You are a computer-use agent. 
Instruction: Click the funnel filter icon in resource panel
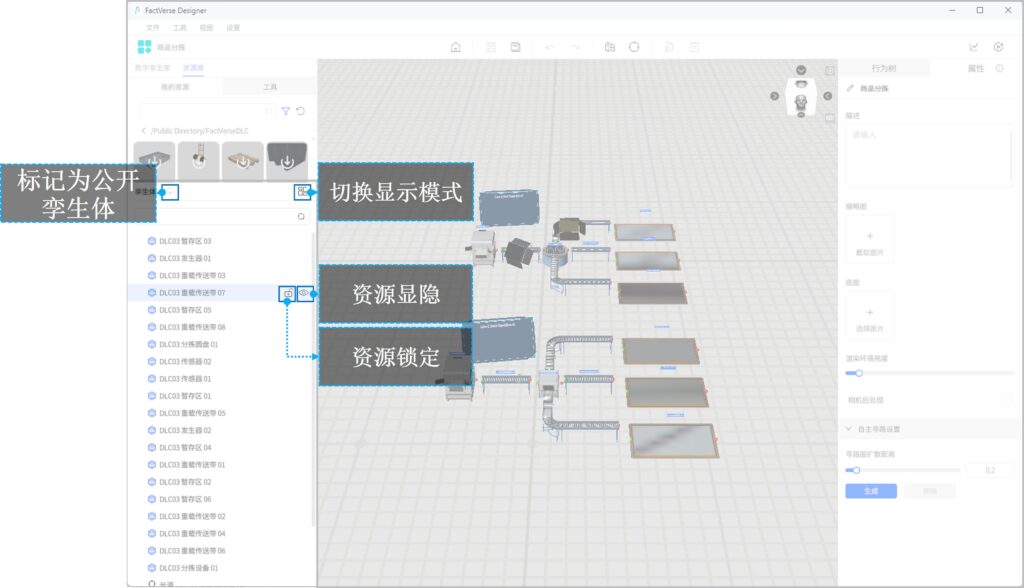[285, 111]
